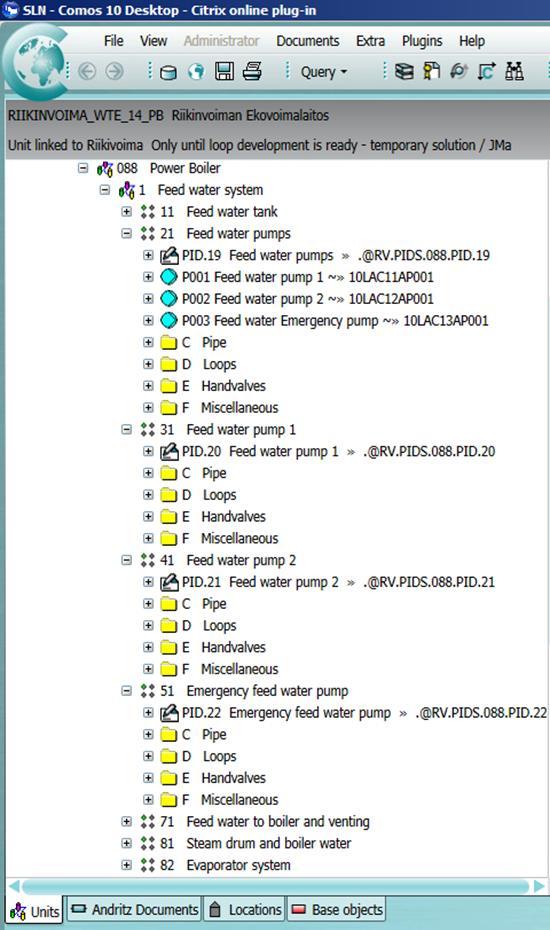Expand the 71 Feed water to boiler node

click(x=126, y=821)
